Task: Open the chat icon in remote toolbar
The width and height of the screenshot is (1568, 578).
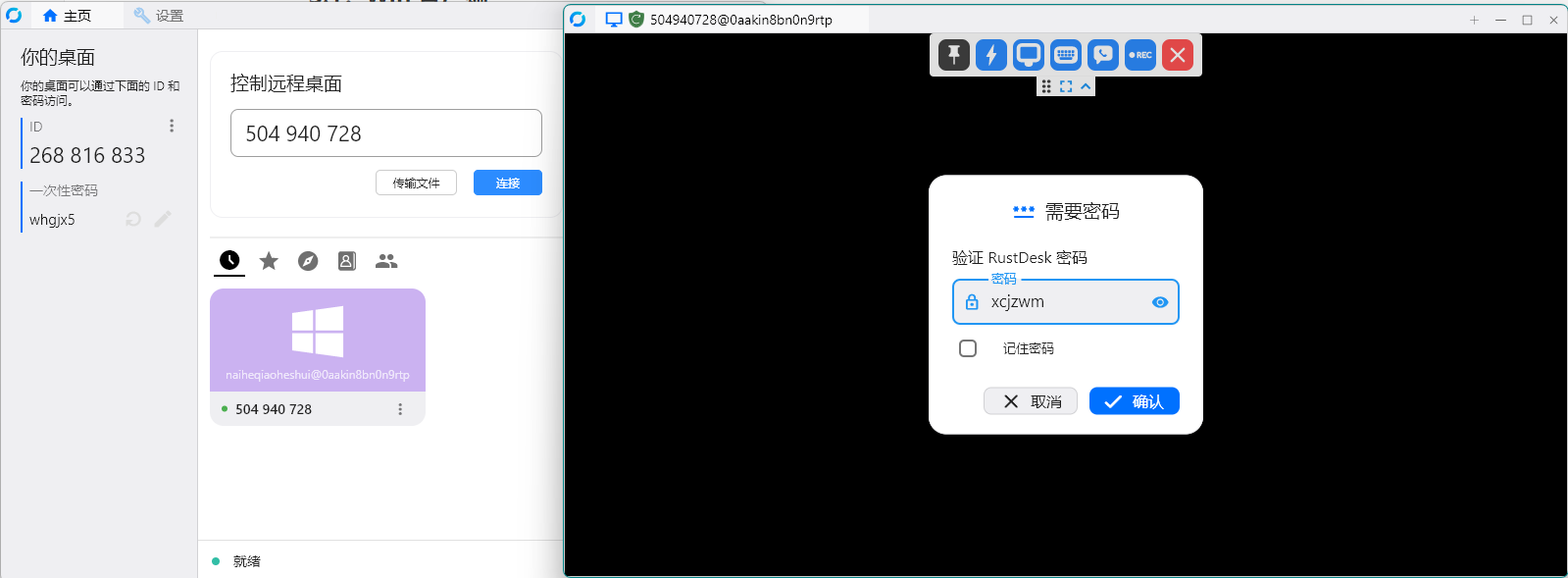Action: [1103, 55]
